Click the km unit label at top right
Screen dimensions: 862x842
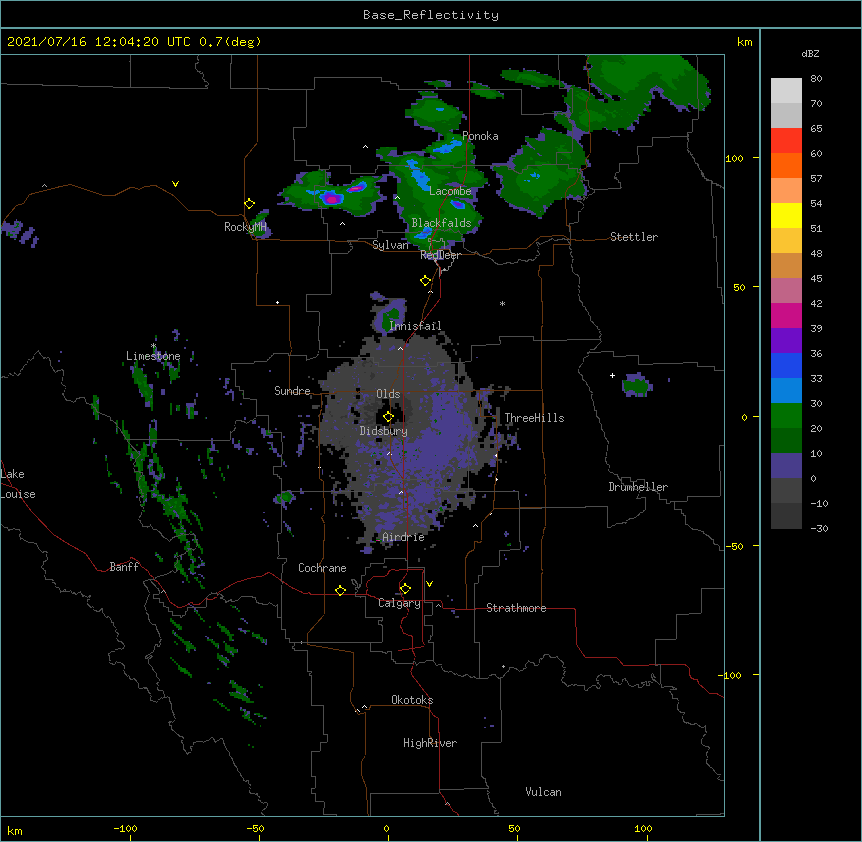pos(744,42)
